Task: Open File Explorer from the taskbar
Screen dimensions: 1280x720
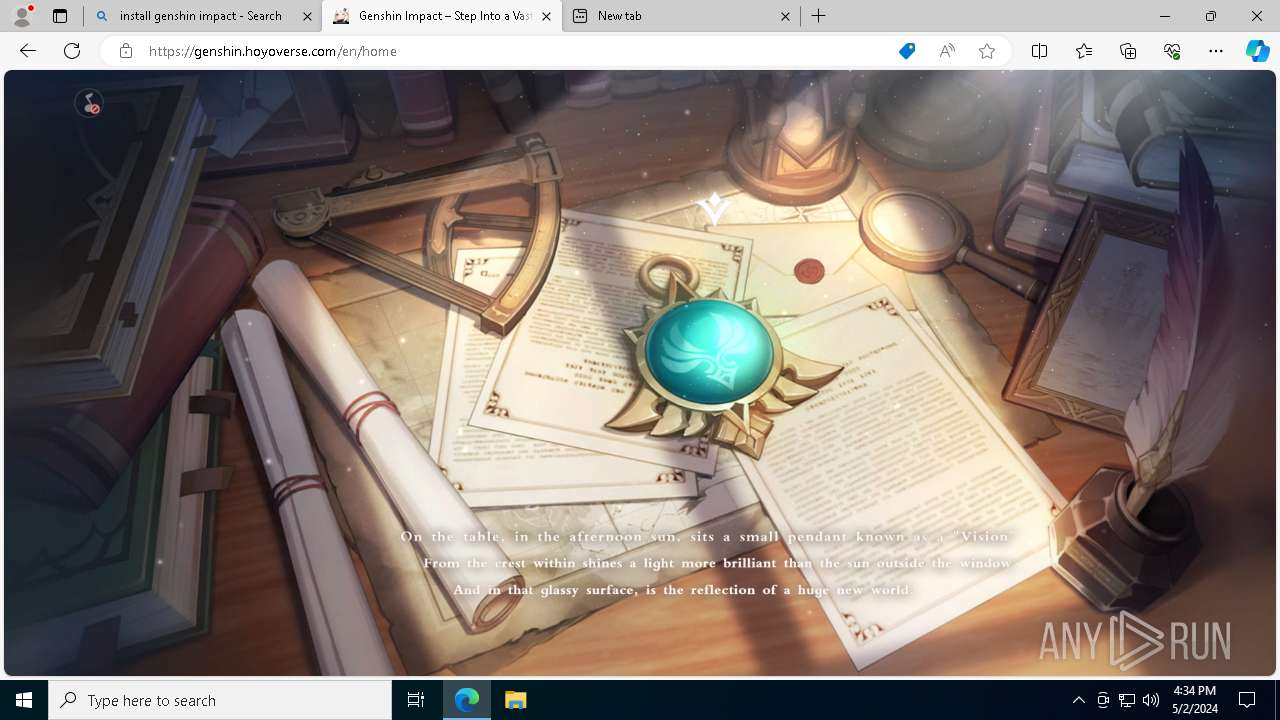Action: pyautogui.click(x=515, y=700)
